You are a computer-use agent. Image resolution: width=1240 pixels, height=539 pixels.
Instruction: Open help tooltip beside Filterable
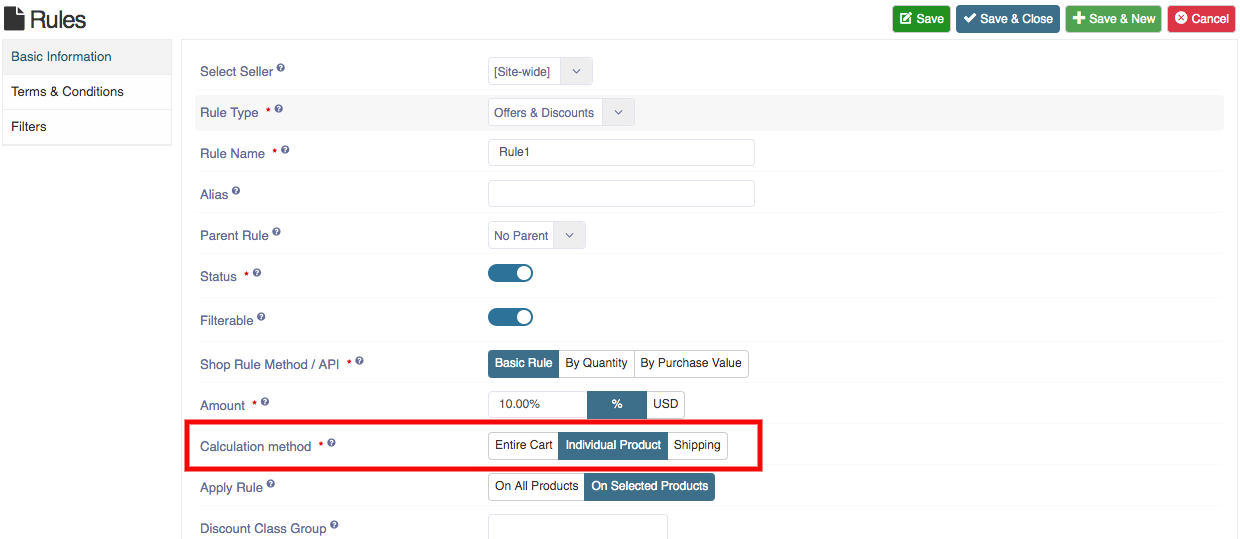(x=261, y=317)
